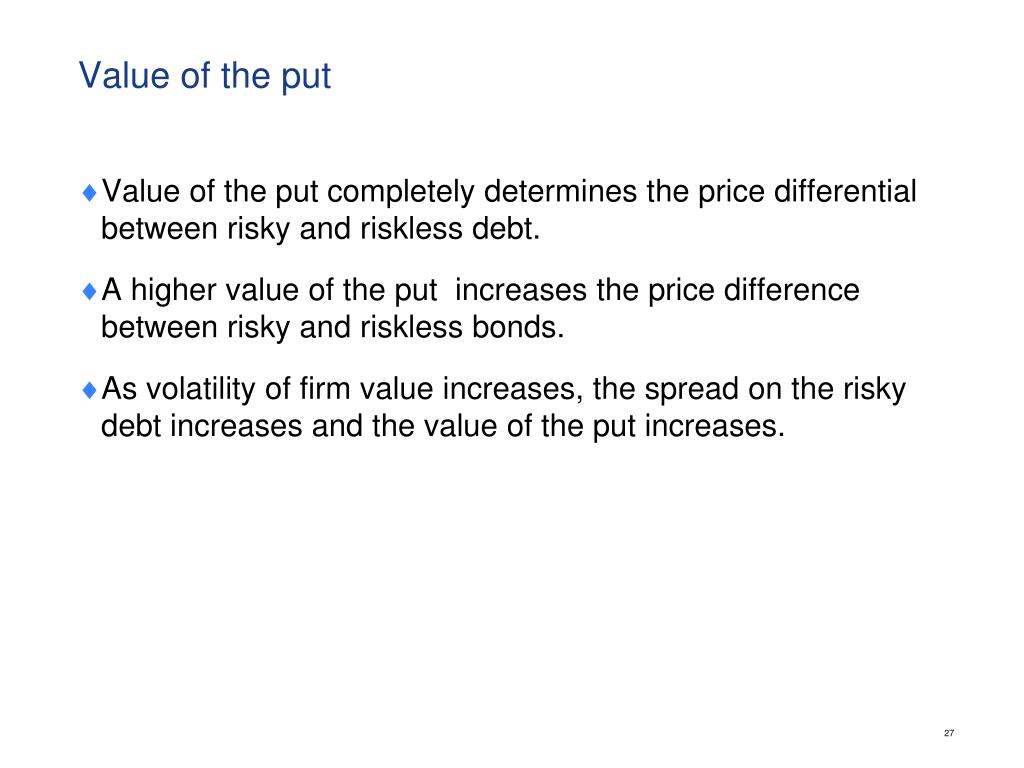Click the word 'Value' starting the first bullet

(x=140, y=191)
